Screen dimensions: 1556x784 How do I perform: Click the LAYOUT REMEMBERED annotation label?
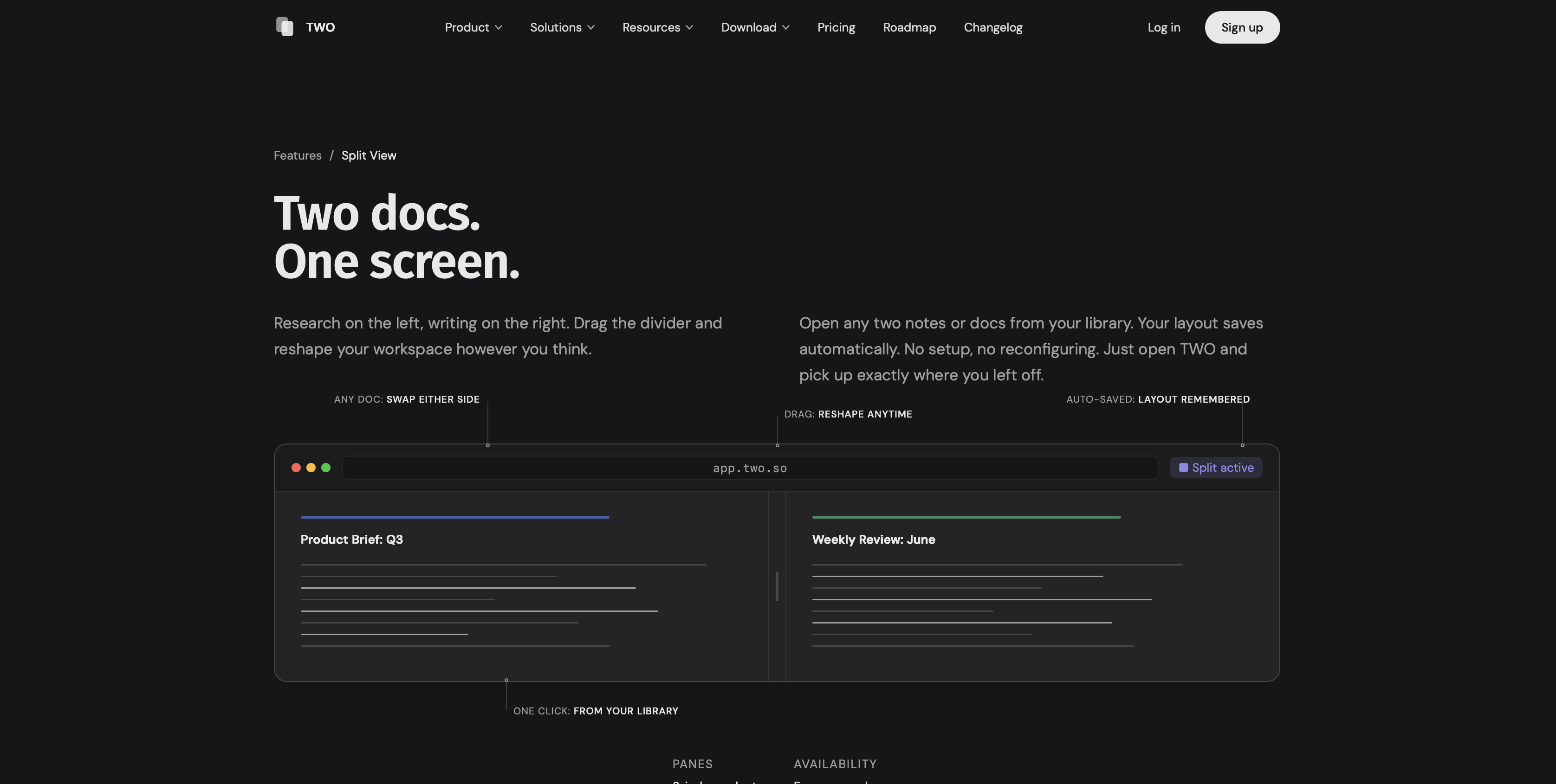coord(1193,399)
